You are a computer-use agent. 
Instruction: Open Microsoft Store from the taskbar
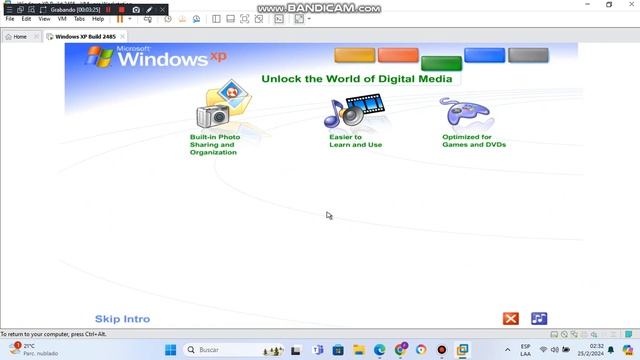tap(338, 350)
